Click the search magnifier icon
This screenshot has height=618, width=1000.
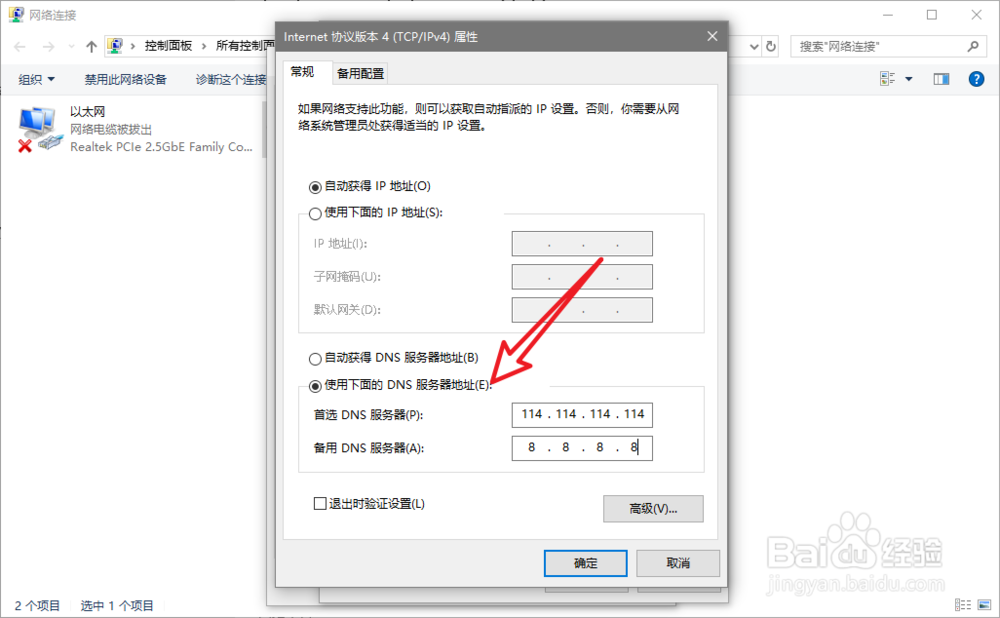pyautogui.click(x=973, y=47)
